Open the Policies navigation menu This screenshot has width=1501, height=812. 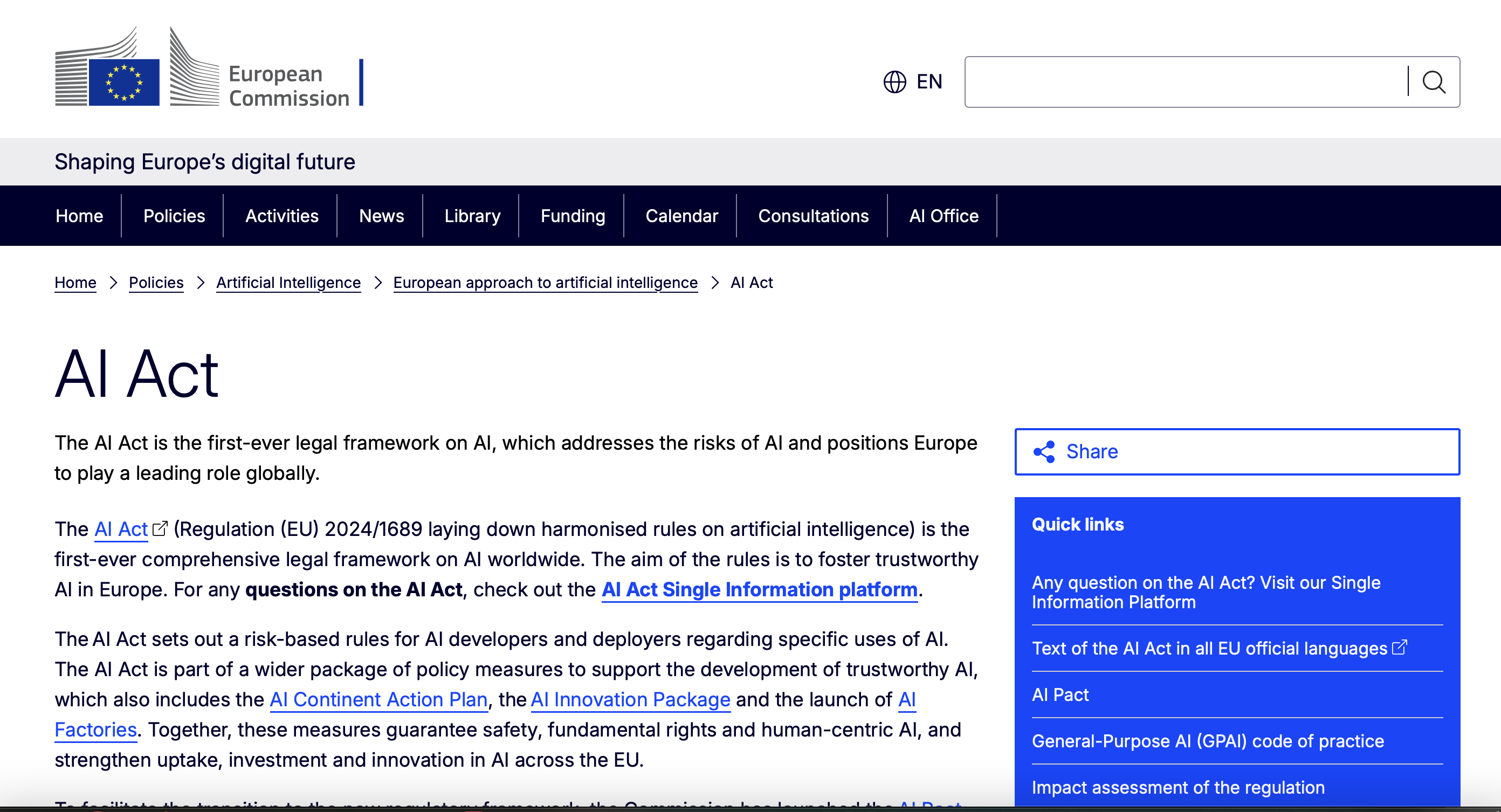174,216
